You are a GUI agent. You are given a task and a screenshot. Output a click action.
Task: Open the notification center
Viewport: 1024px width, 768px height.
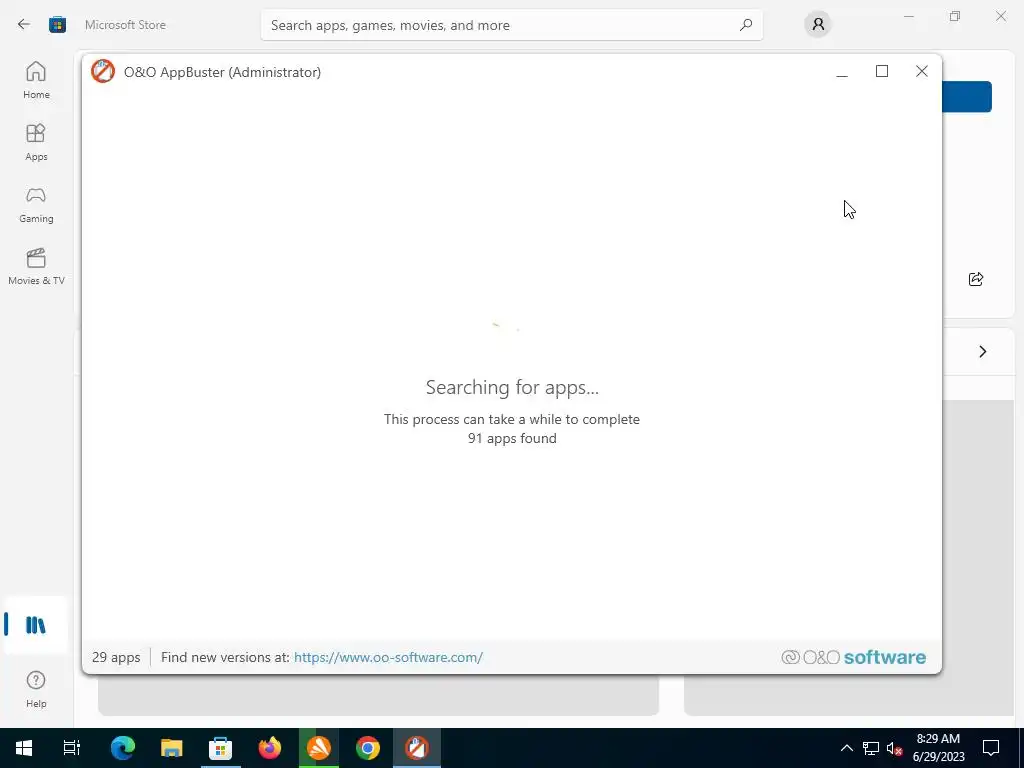pyautogui.click(x=991, y=748)
